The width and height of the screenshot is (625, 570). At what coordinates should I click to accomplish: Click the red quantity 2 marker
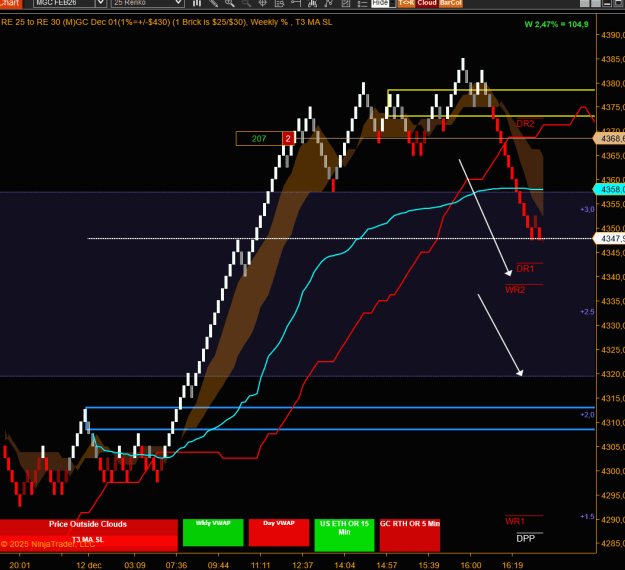coord(288,139)
